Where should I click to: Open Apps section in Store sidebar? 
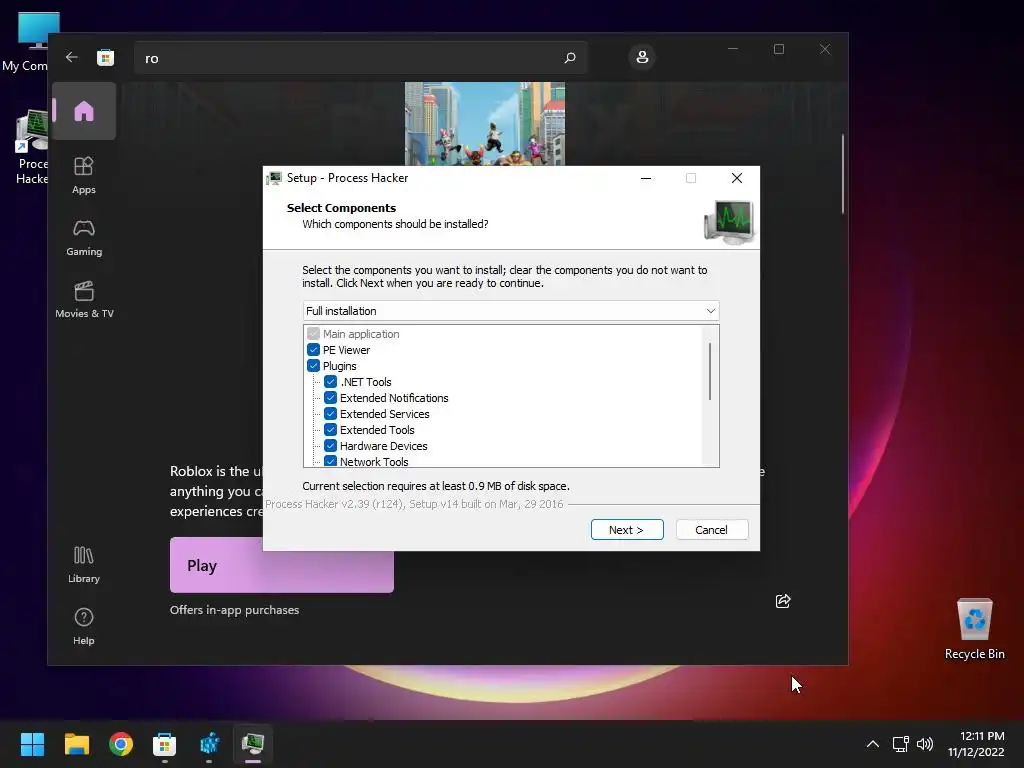tap(84, 174)
